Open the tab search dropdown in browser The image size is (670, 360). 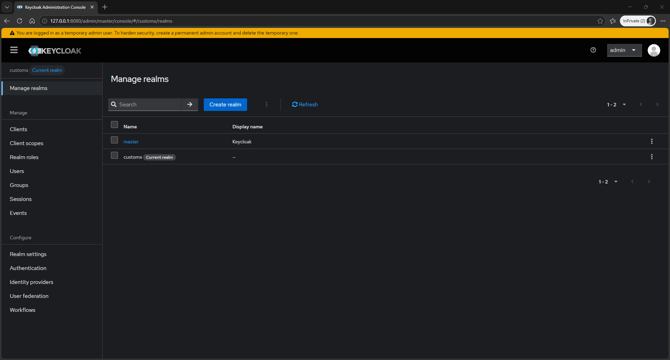[x=7, y=7]
